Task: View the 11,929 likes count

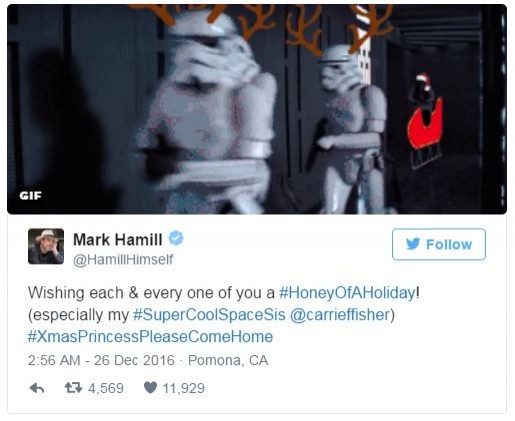Action: point(184,388)
